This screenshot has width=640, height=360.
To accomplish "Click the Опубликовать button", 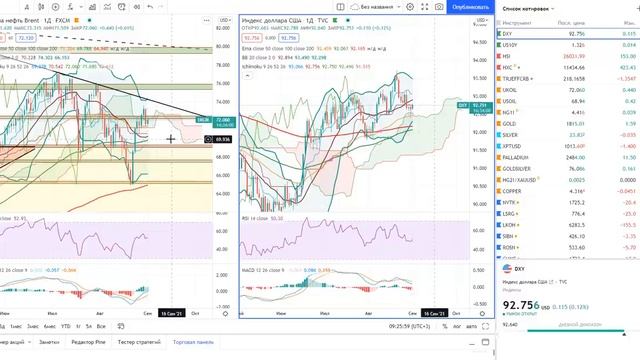I will click(471, 7).
